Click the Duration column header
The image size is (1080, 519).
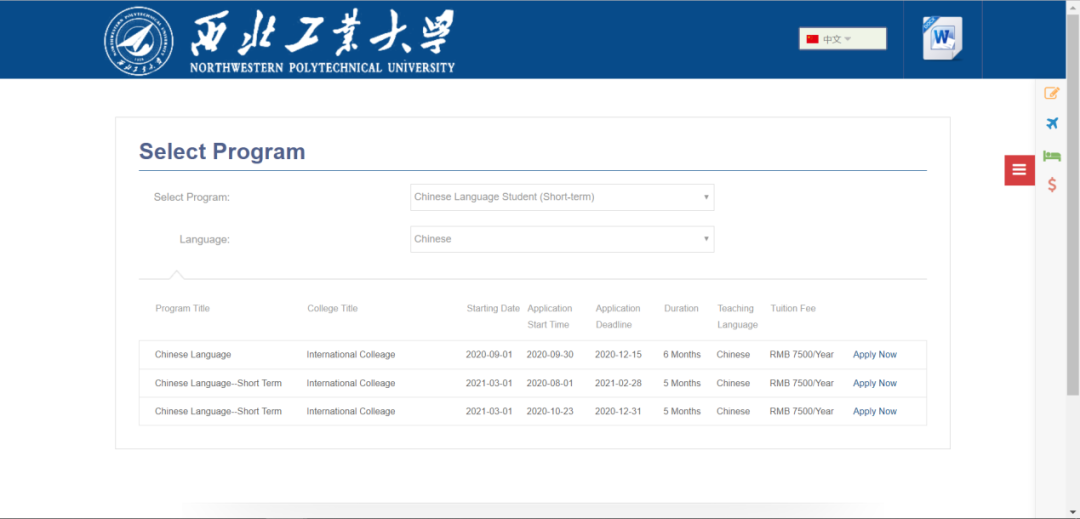(x=681, y=308)
